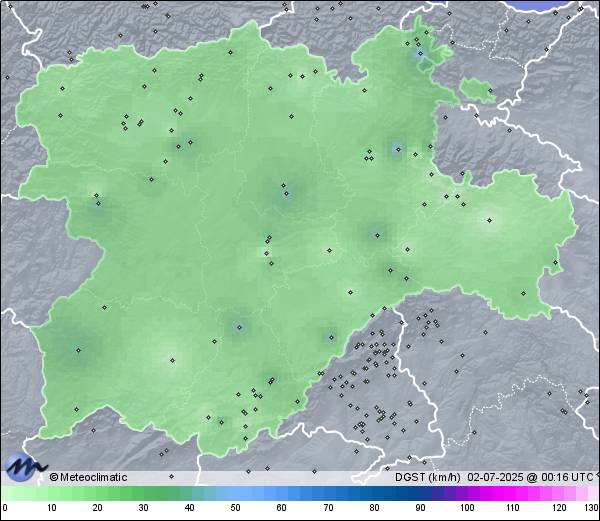Screen dimensions: 600x521
Task: Click the 110 value on wind scale
Action: coord(513,508)
